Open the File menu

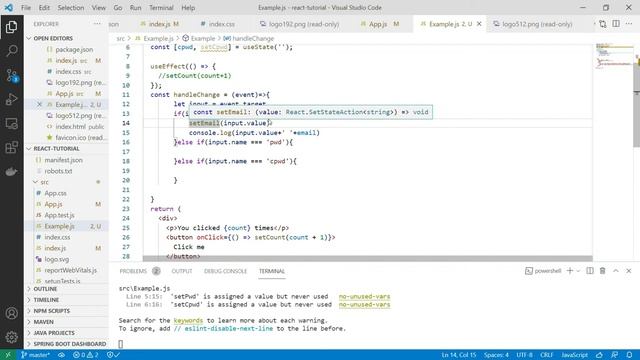26,7
